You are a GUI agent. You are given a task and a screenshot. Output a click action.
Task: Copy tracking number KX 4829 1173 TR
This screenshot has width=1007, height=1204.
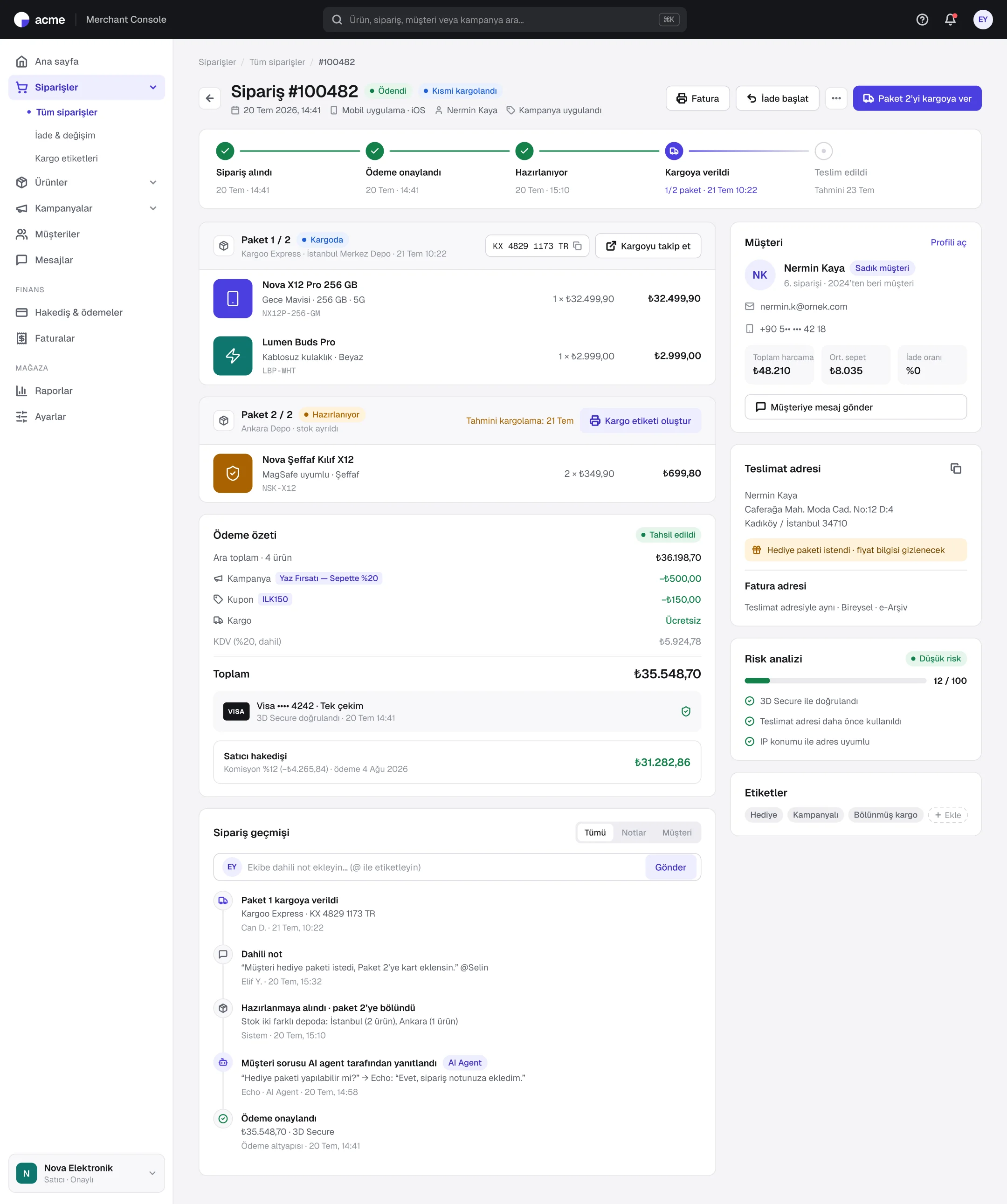coord(578,246)
